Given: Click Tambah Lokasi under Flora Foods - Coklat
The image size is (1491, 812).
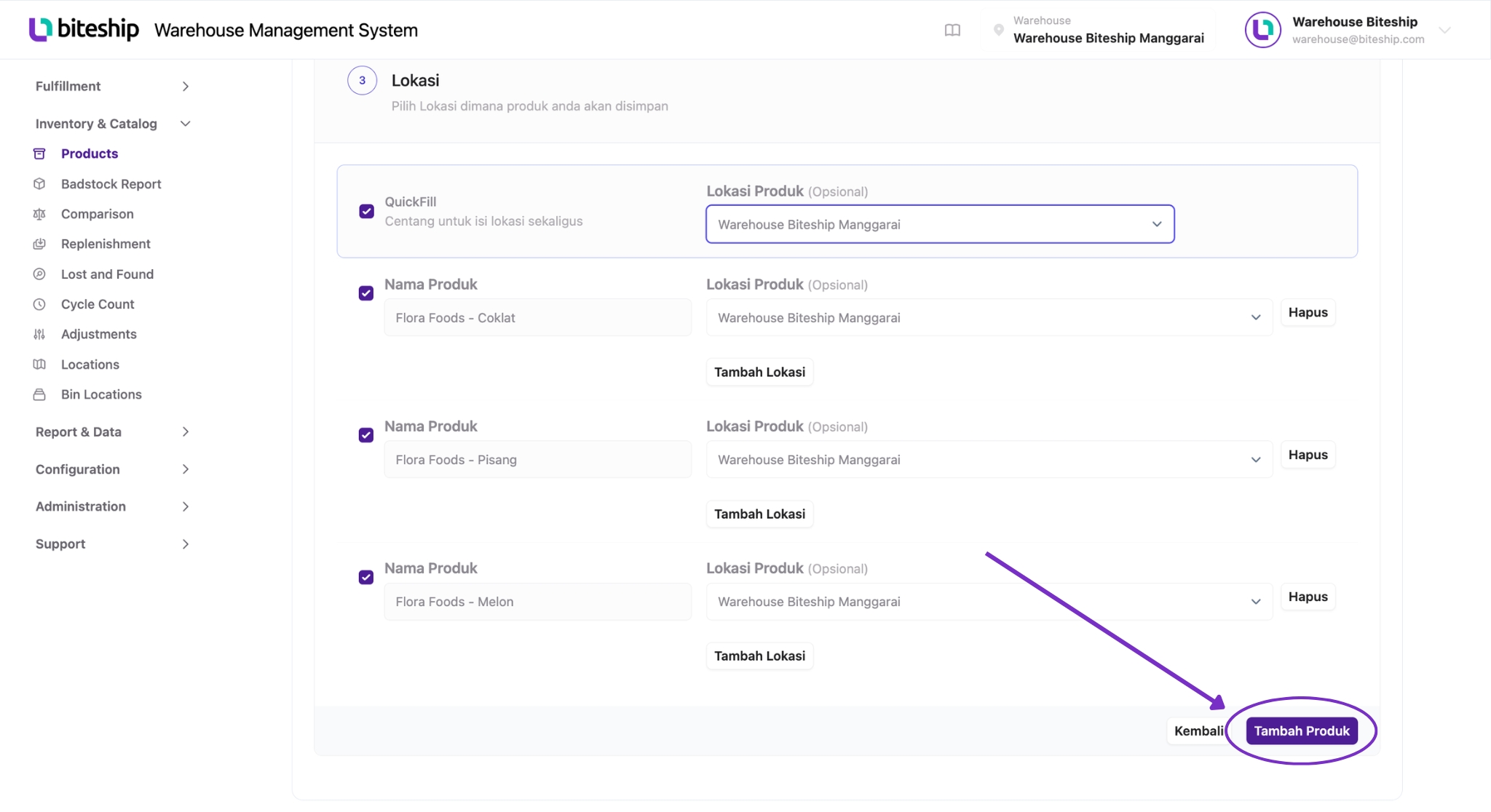Looking at the screenshot, I should pyautogui.click(x=759, y=372).
